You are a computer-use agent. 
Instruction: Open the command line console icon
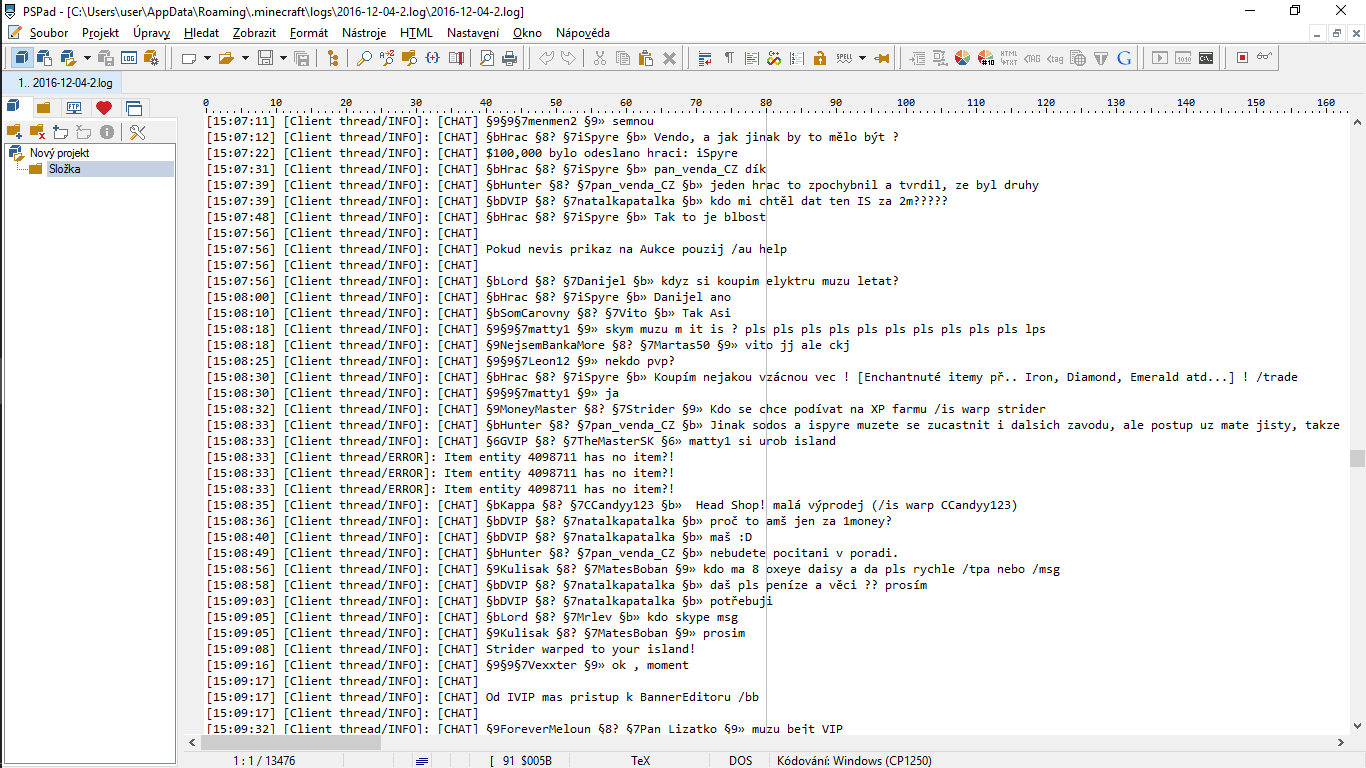click(x=1206, y=58)
